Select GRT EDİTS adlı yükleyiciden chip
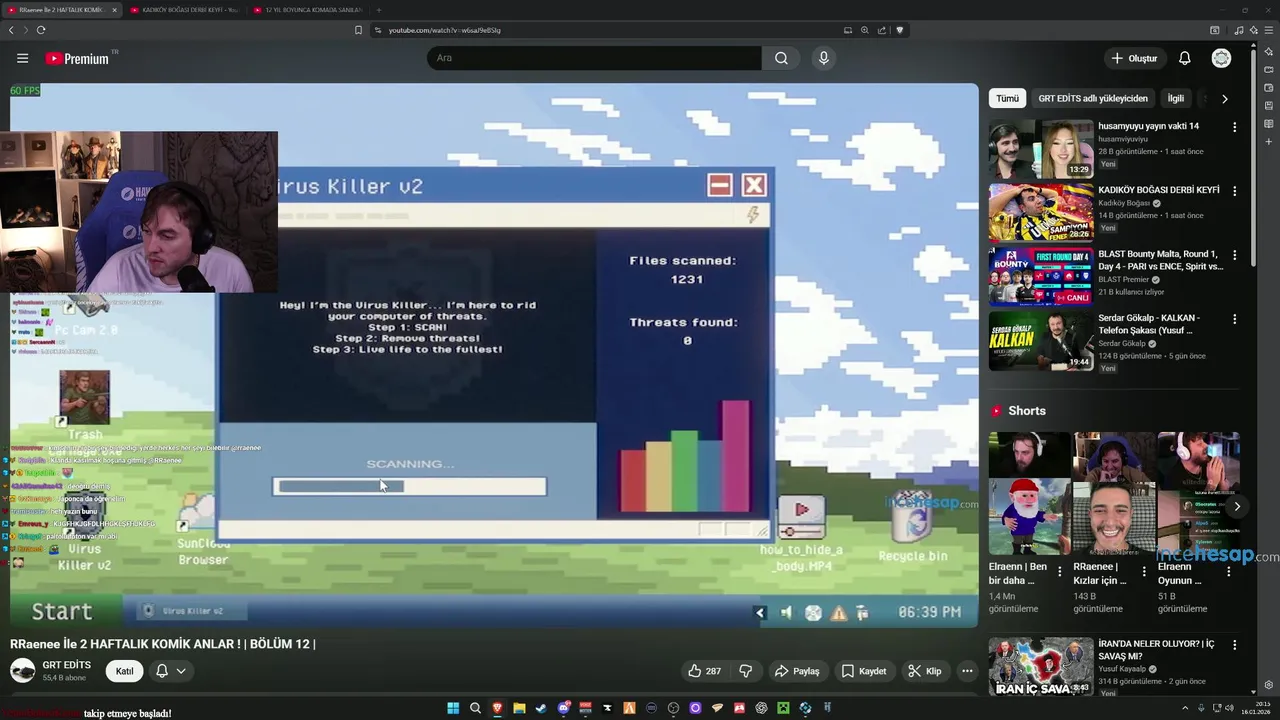 click(x=1093, y=98)
